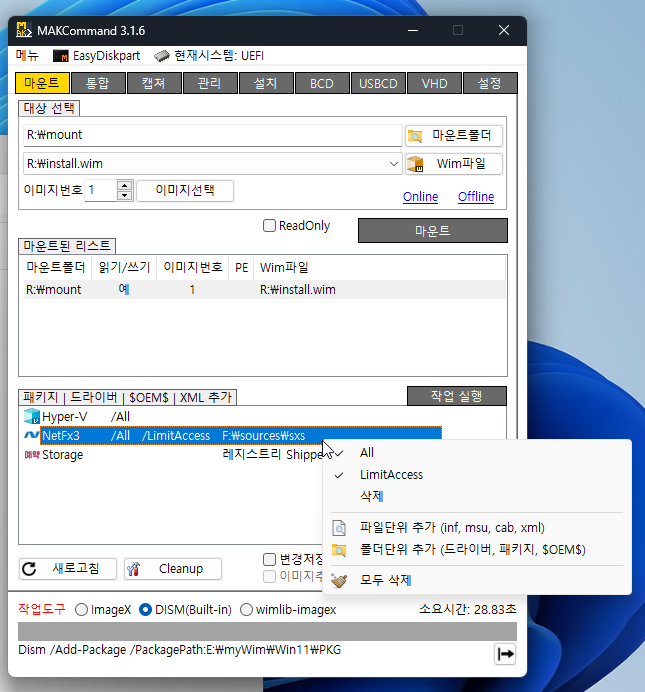Click the chip icon beside 현재시스템: UEFI
645x692 pixels.
pyautogui.click(x=161, y=56)
